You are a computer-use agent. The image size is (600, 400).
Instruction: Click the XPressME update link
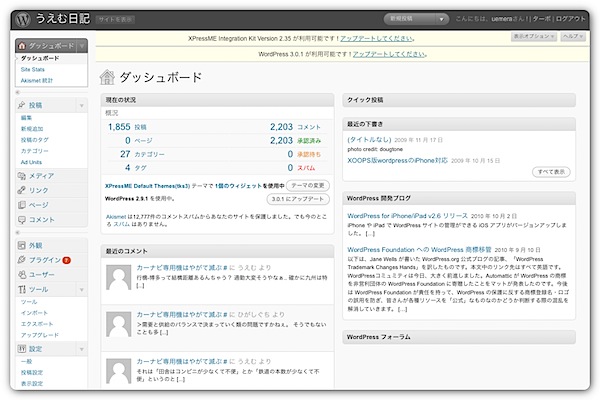coord(377,38)
